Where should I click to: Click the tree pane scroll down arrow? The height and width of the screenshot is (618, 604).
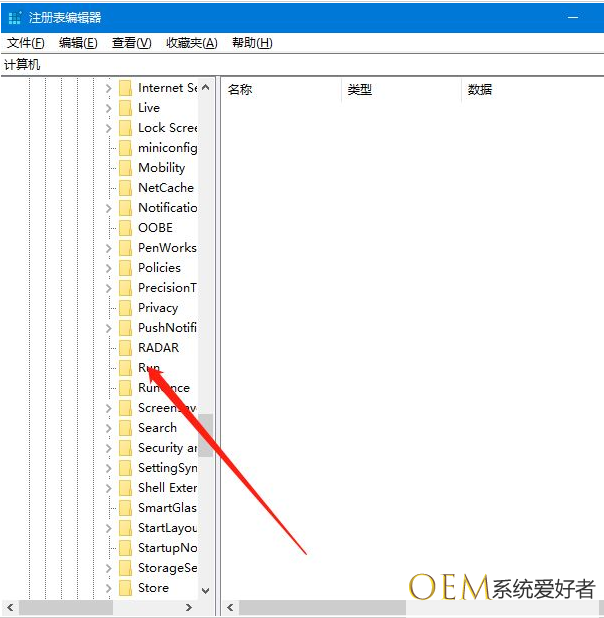206,590
